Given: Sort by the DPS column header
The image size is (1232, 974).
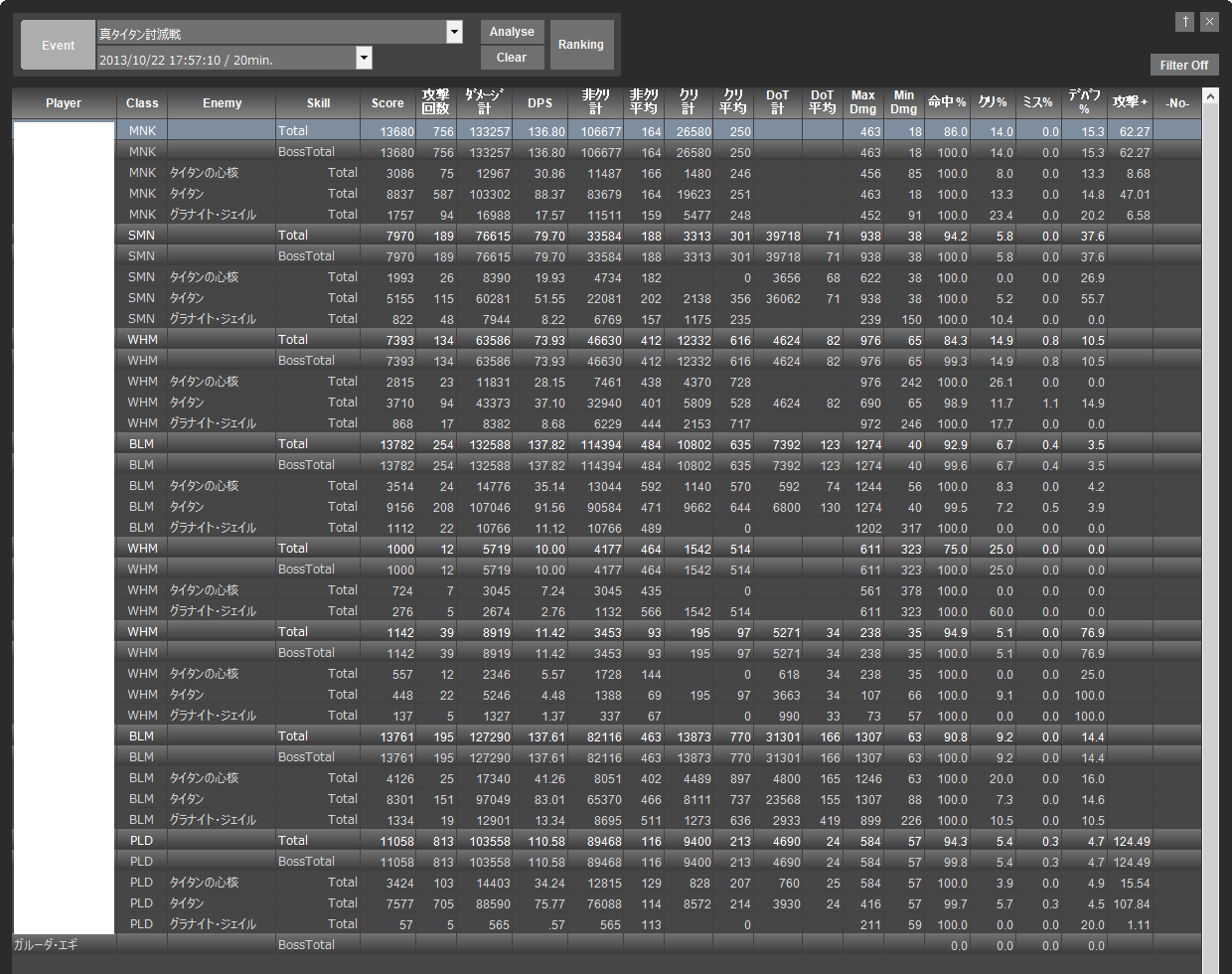Looking at the screenshot, I should [539, 103].
